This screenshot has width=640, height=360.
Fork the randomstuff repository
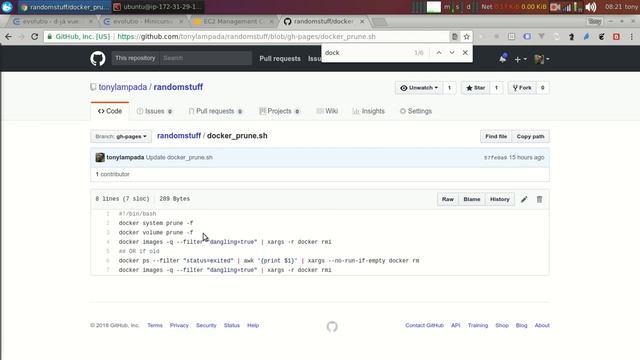coord(522,88)
